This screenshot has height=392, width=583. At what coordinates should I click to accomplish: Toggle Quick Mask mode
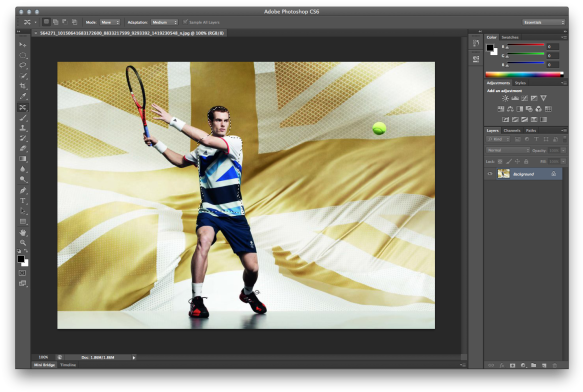[22, 273]
